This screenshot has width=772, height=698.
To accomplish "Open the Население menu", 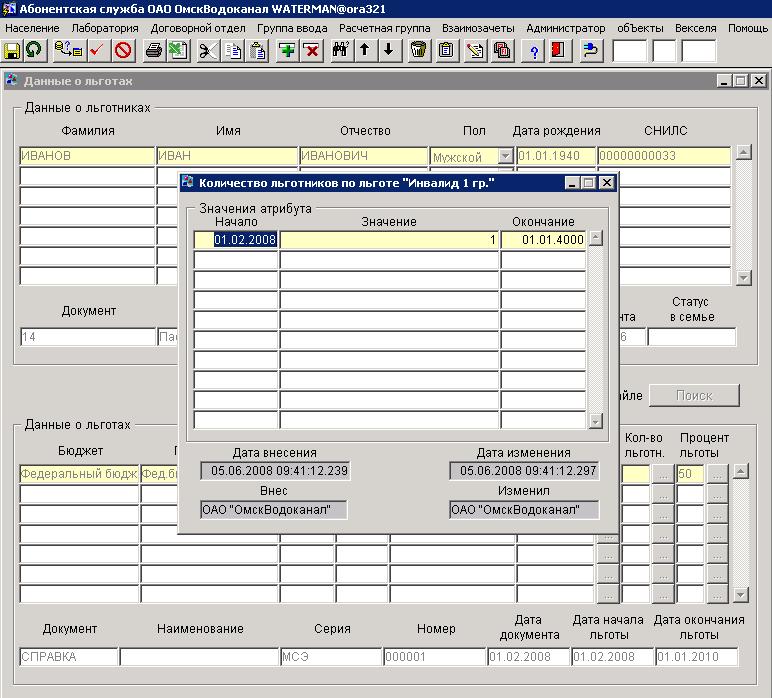I will [x=32, y=28].
